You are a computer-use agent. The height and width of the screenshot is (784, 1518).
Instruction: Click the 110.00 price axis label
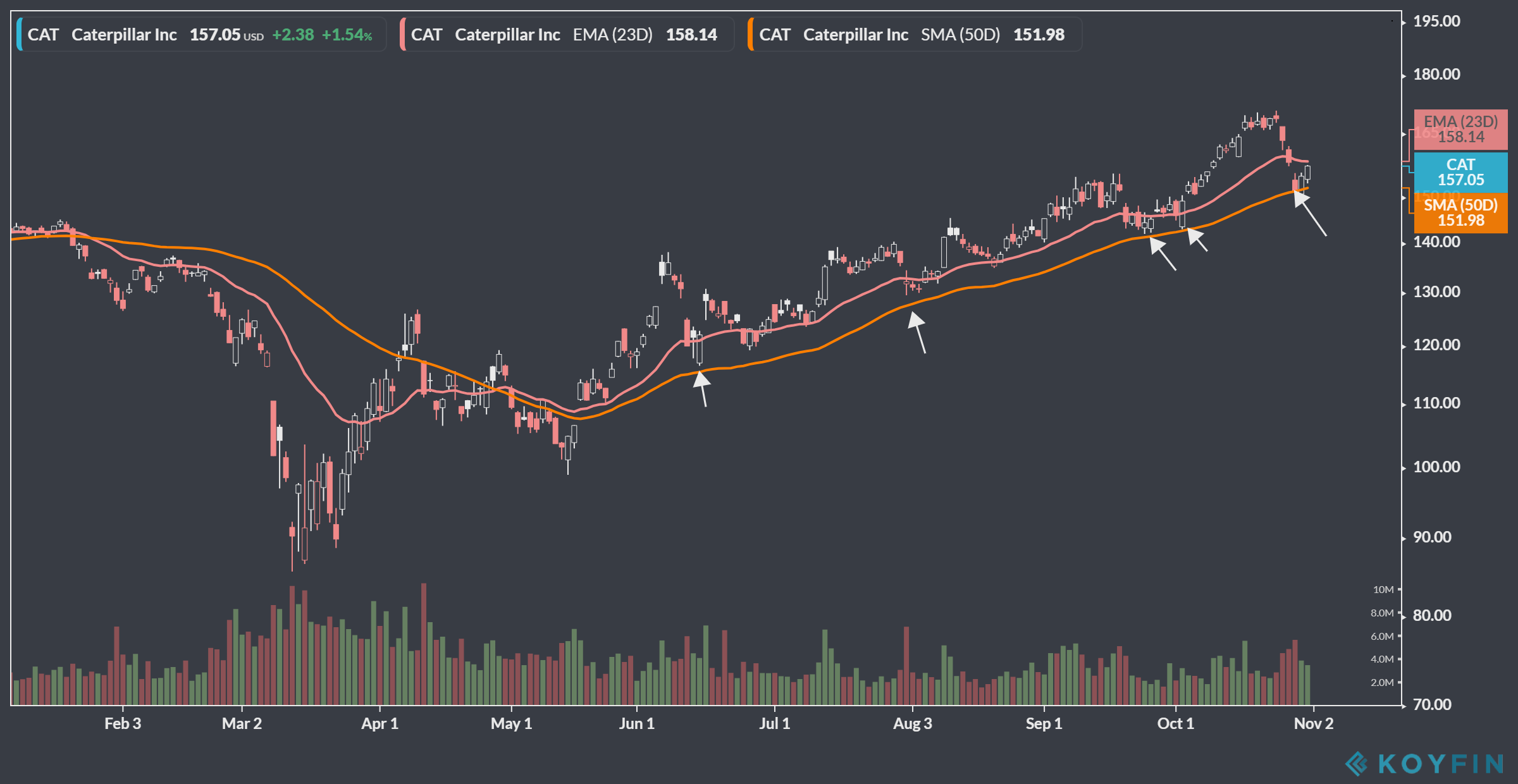pyautogui.click(x=1436, y=403)
